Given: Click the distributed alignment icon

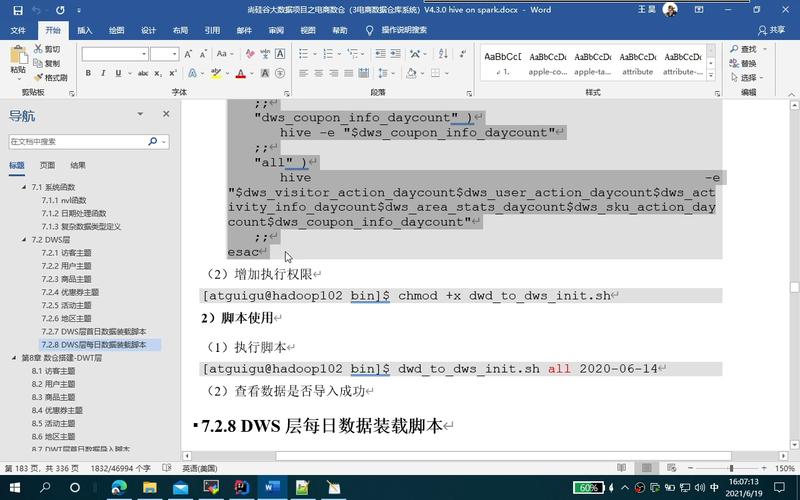Looking at the screenshot, I should [364, 73].
